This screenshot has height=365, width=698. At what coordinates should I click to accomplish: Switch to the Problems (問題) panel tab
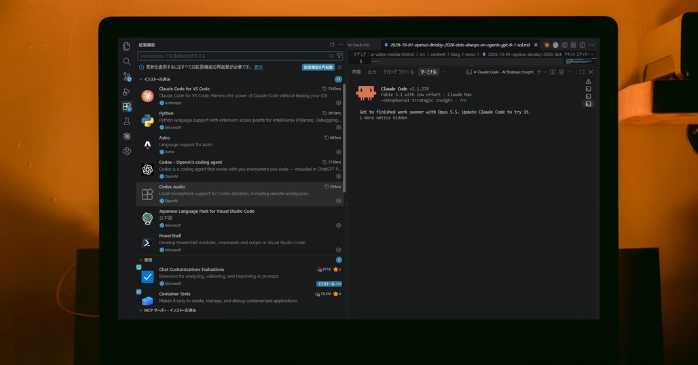356,72
